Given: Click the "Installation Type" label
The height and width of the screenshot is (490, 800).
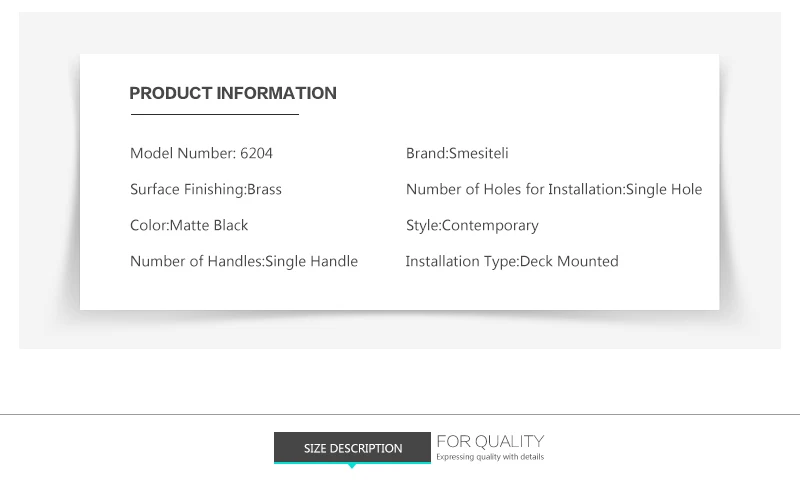Looking at the screenshot, I should coord(460,262).
